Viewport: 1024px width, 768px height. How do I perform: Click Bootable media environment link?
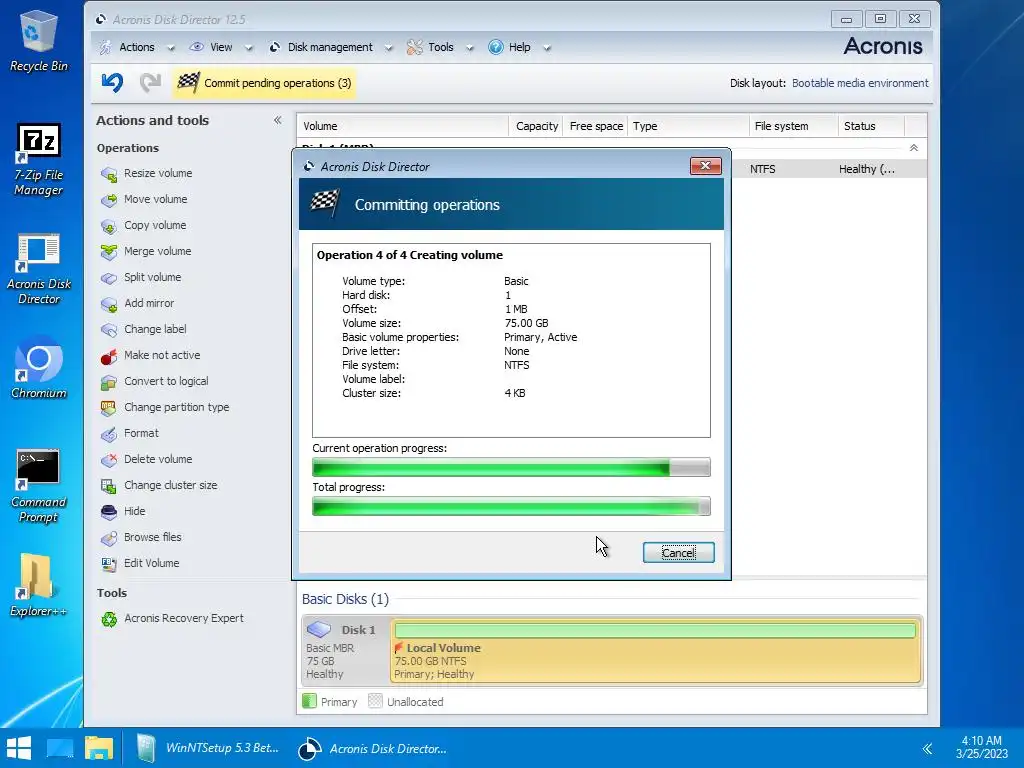860,83
